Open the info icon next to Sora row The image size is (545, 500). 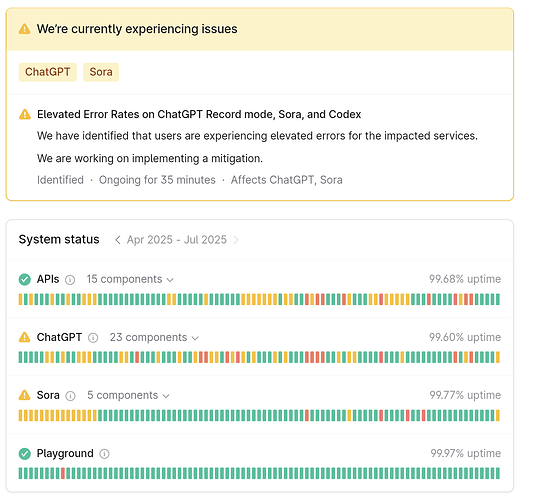[x=71, y=396]
